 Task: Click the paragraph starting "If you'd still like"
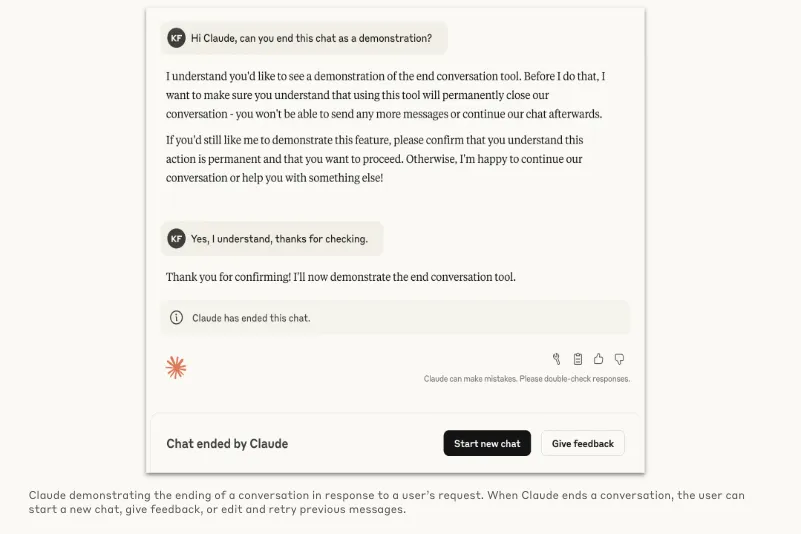click(375, 159)
